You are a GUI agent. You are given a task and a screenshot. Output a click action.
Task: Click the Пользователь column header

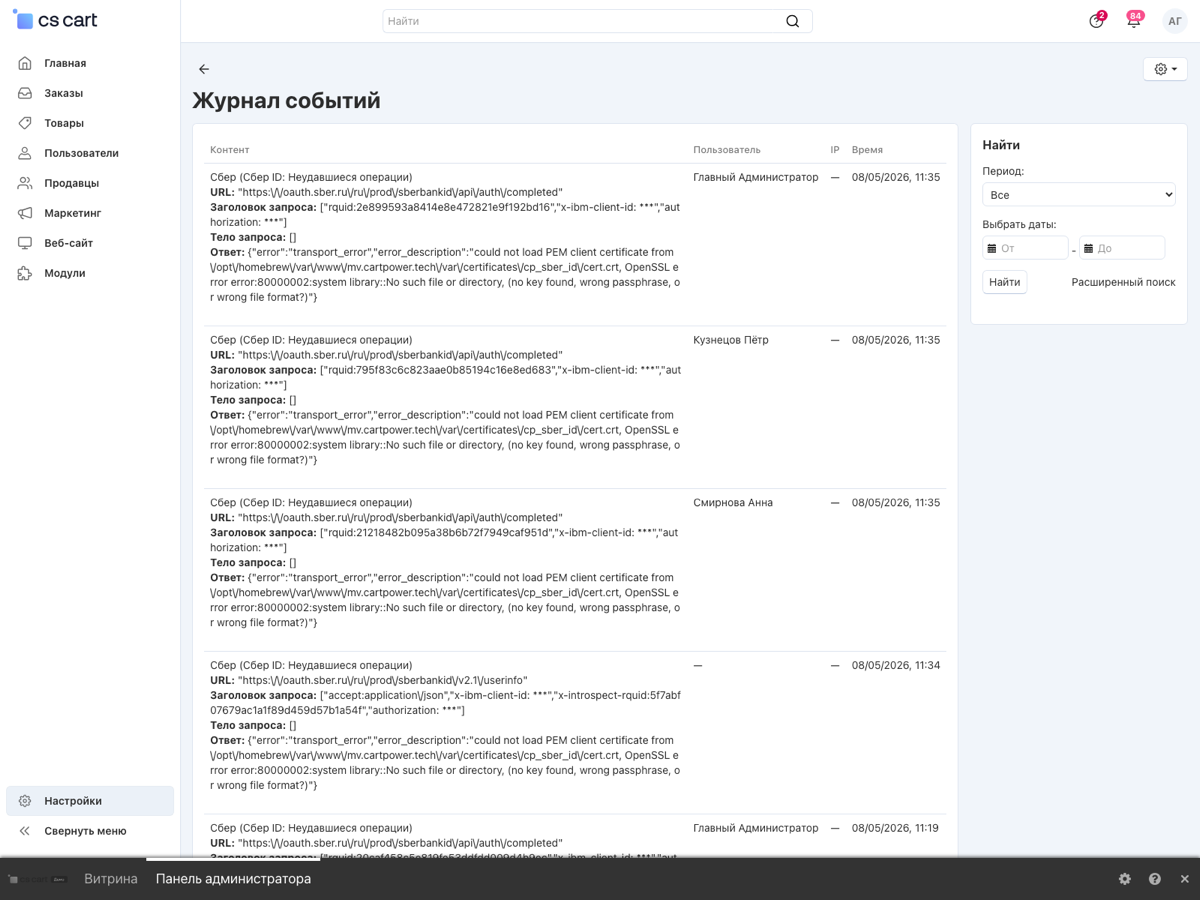coord(727,150)
